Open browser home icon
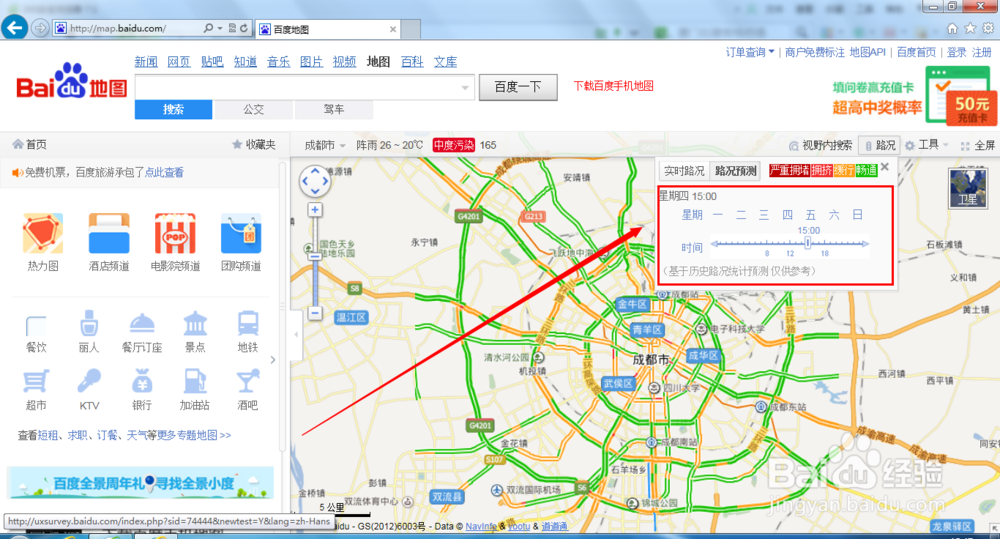The height and width of the screenshot is (539, 1000). coord(952,28)
